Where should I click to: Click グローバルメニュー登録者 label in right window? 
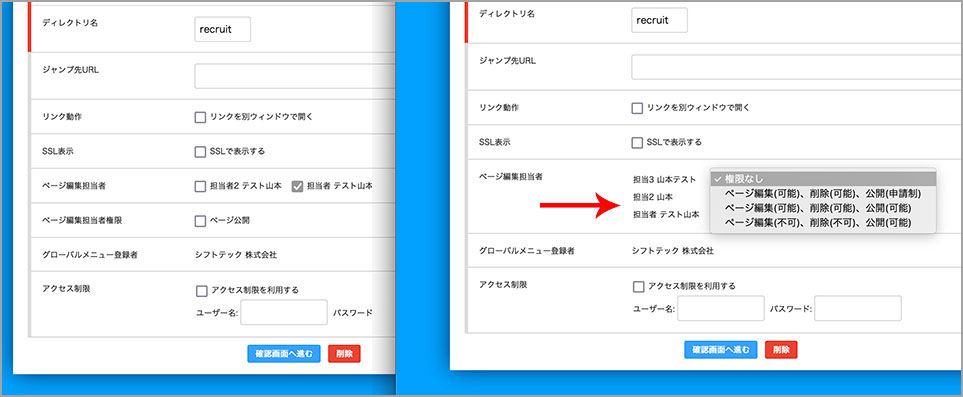tap(527, 251)
